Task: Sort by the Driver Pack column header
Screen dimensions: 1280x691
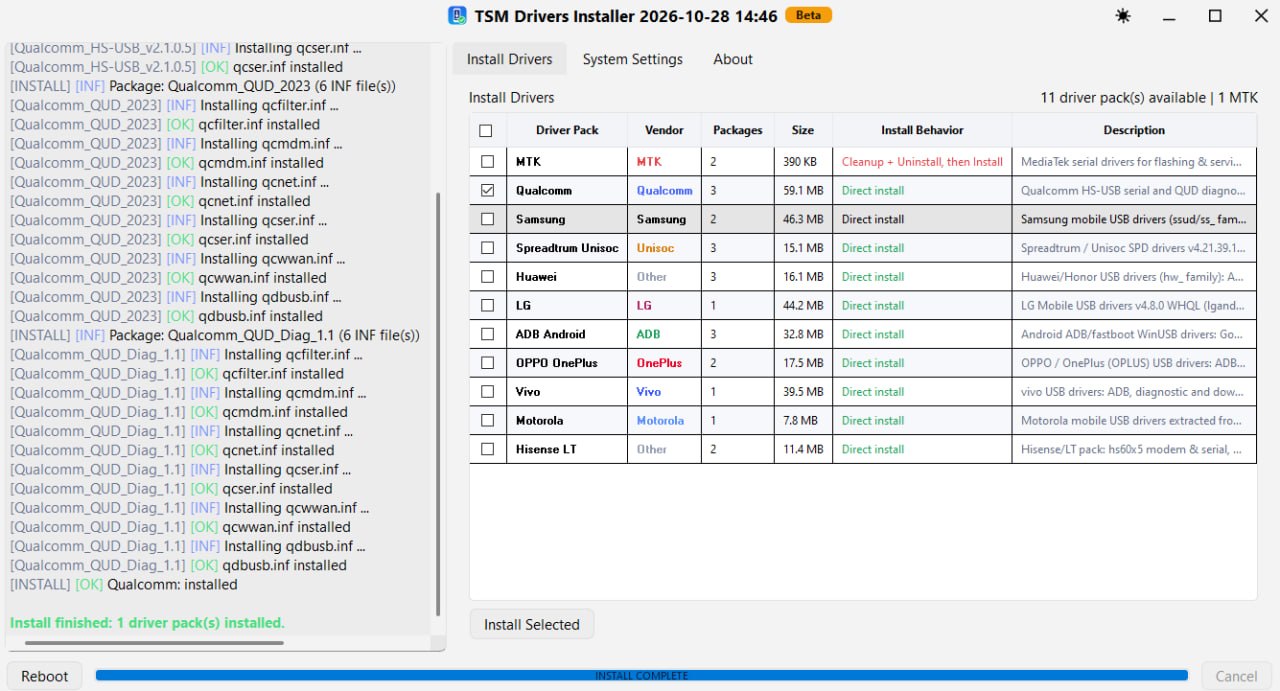Action: point(567,130)
